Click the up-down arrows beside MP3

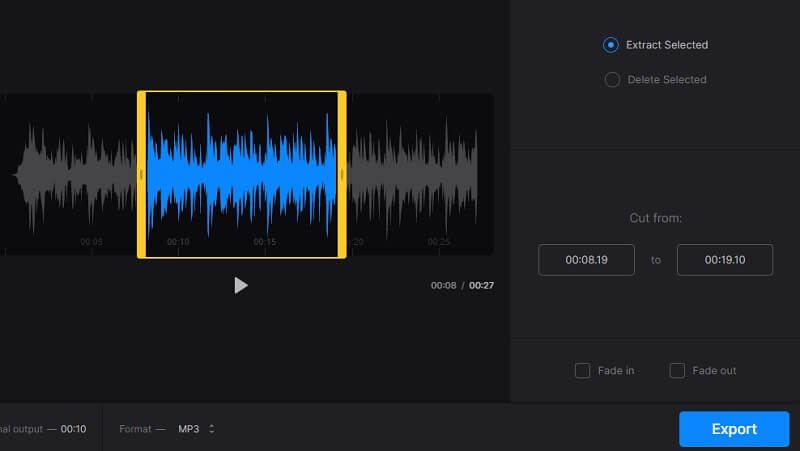(x=212, y=429)
